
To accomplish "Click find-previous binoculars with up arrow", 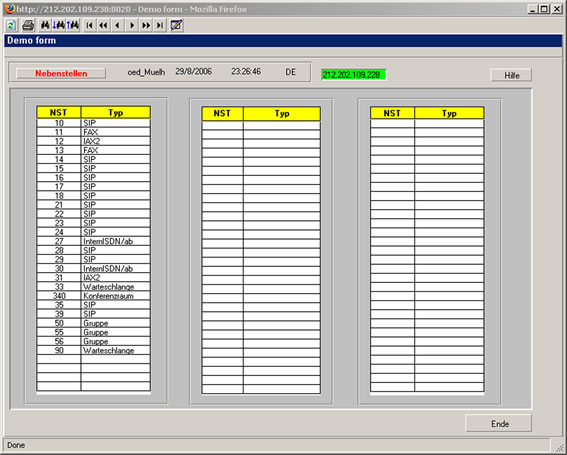I will (73, 25).
